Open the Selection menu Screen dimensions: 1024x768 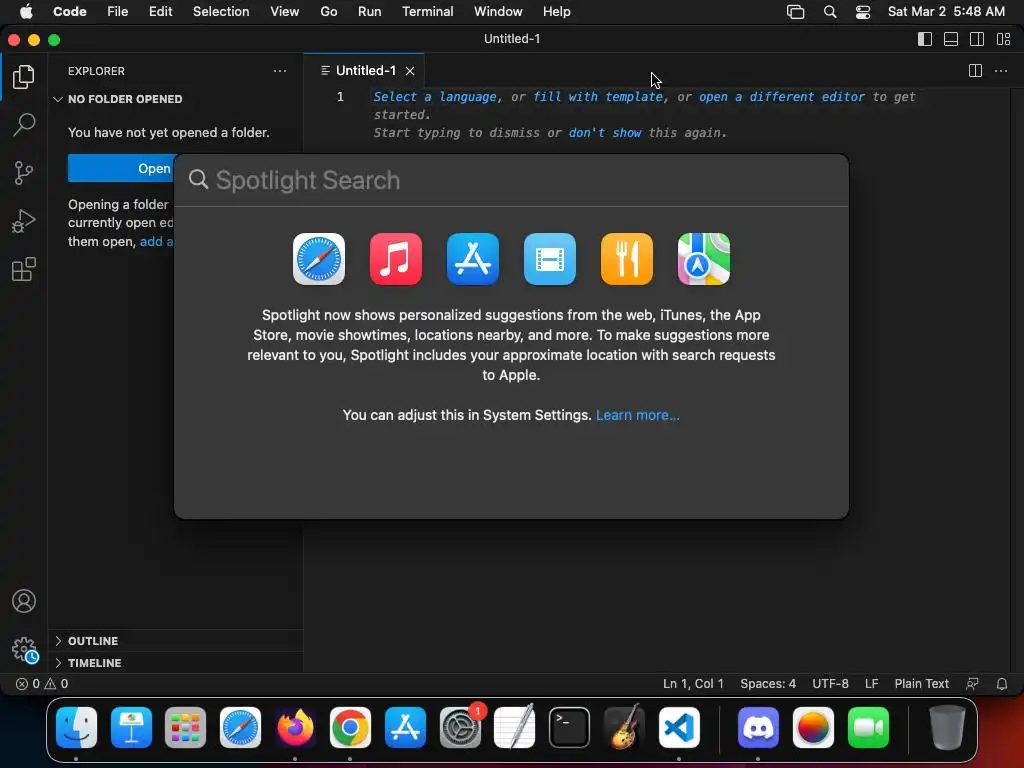coord(221,12)
